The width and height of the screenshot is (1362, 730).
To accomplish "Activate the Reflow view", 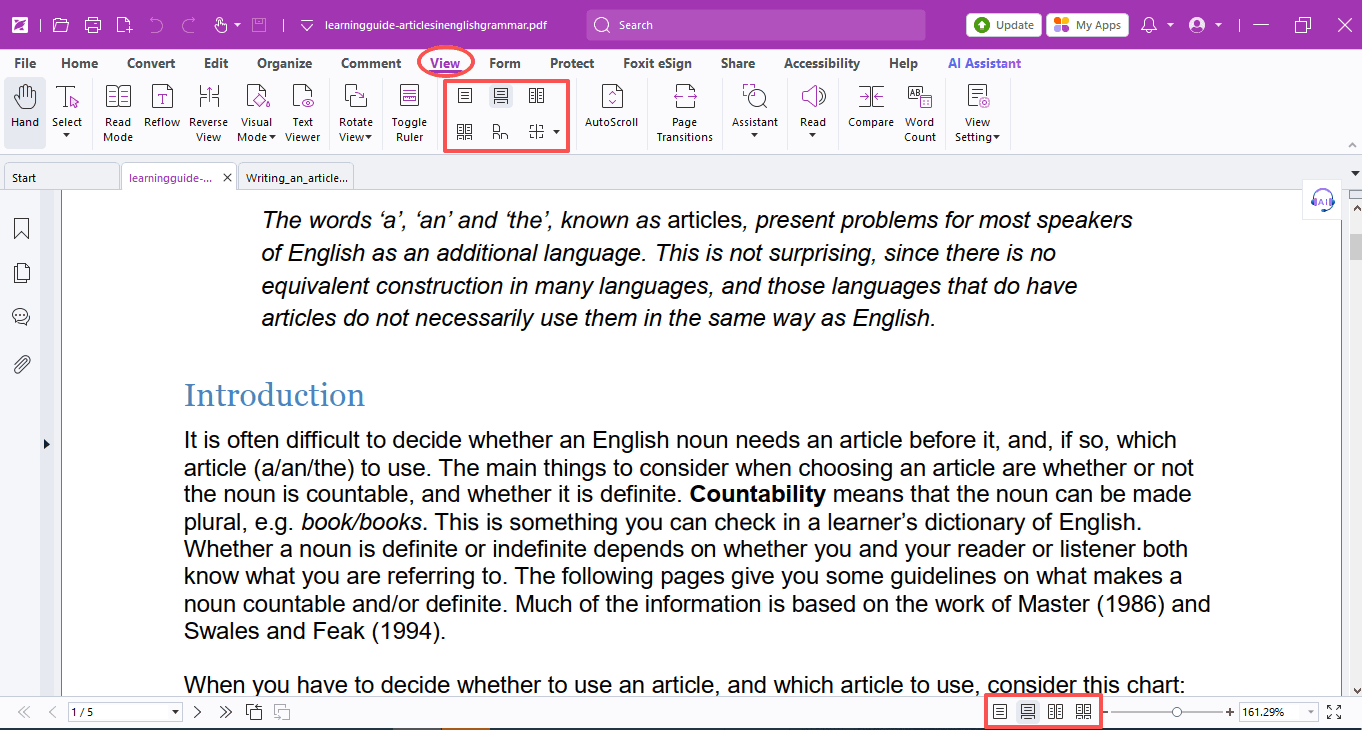I will 162,106.
